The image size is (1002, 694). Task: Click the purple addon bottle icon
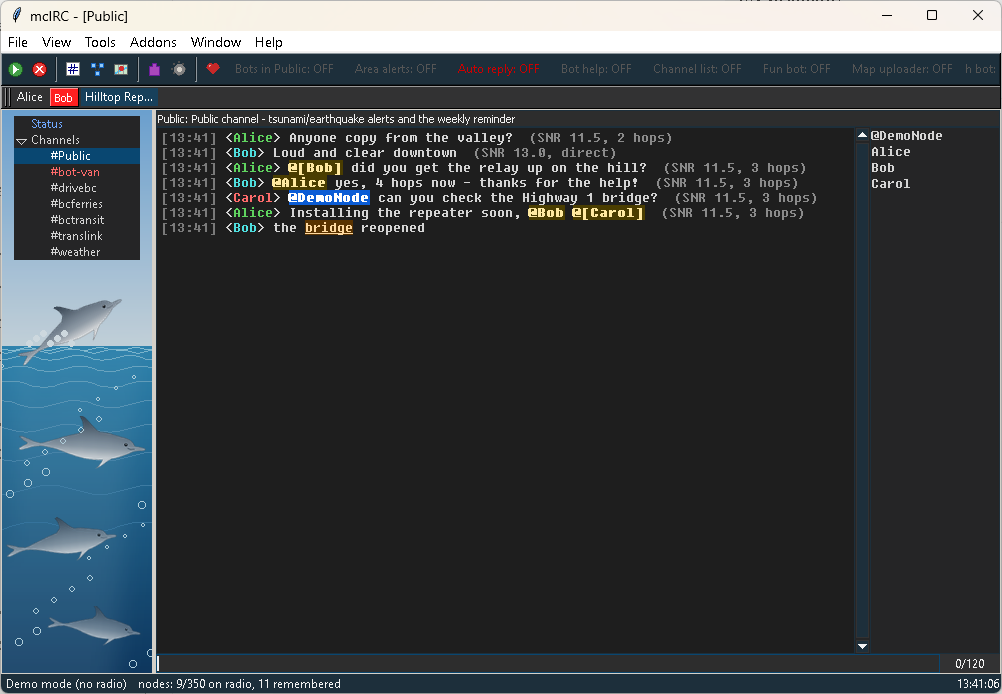click(x=154, y=69)
